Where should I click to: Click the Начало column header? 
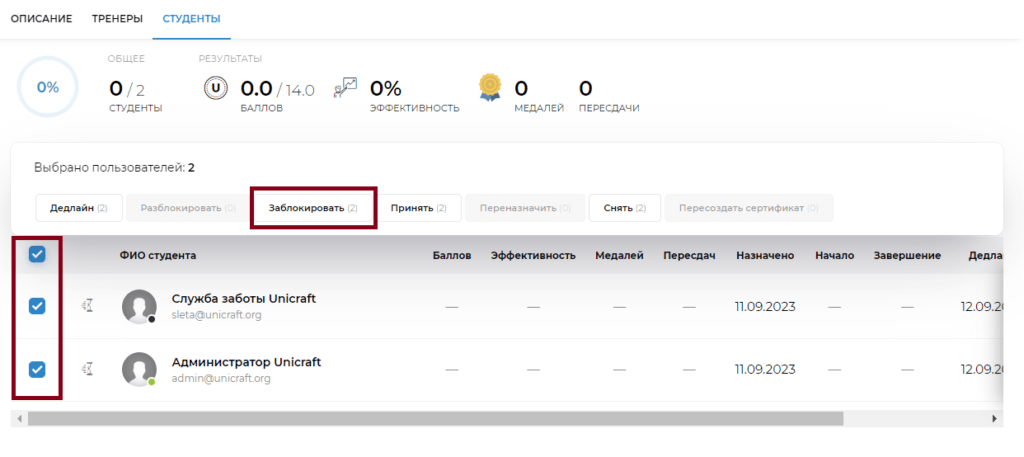(x=835, y=256)
